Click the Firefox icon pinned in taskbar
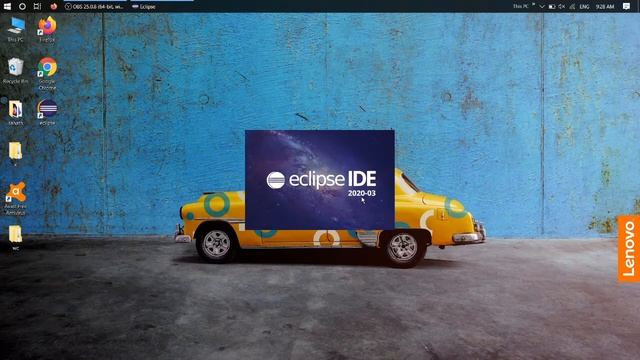Viewport: 640px width, 360px height. (x=53, y=7)
